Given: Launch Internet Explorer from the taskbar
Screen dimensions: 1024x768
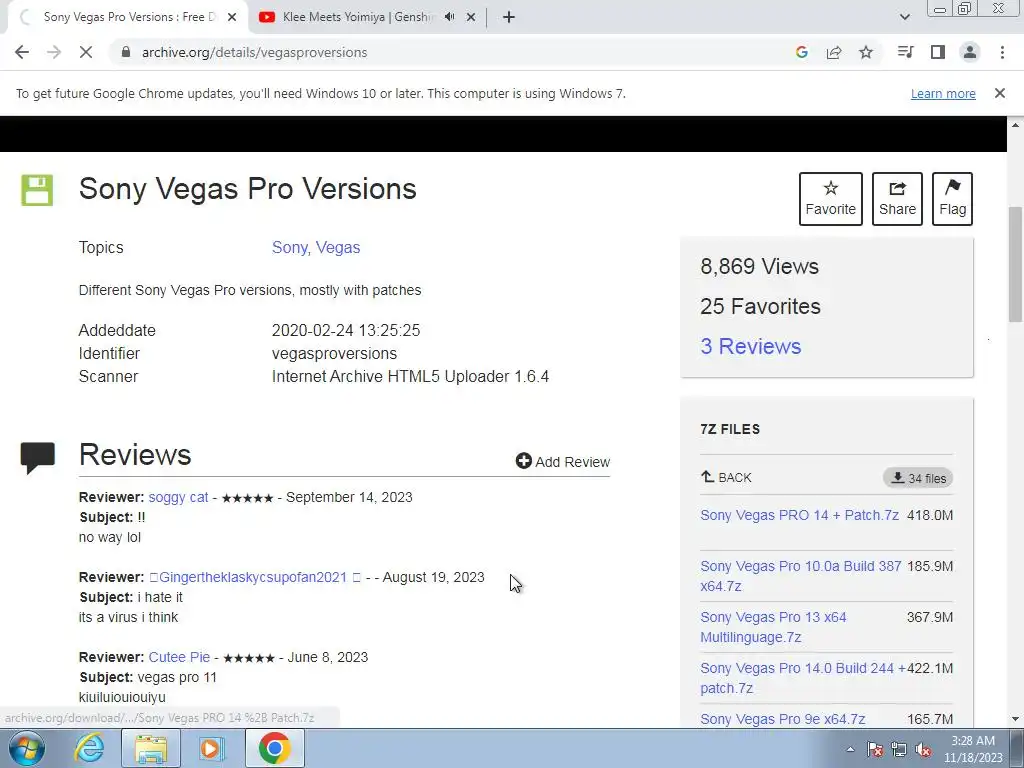Looking at the screenshot, I should 89,748.
